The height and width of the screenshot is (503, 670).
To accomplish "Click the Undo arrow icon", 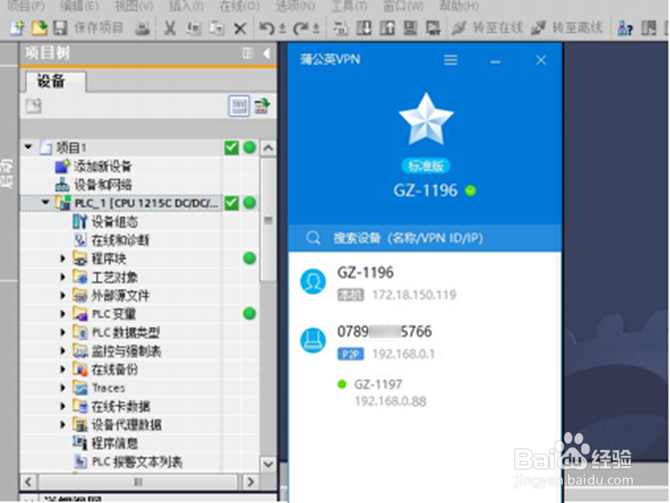I will tap(267, 29).
